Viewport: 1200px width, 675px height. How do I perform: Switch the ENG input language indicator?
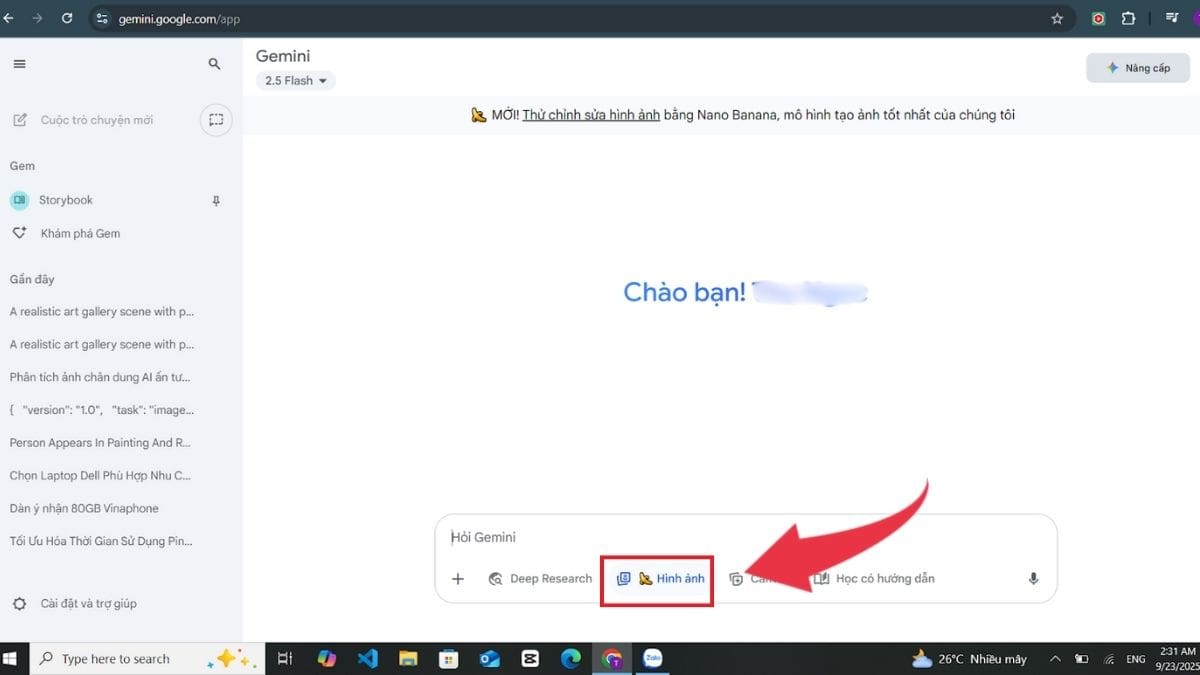[1136, 660]
